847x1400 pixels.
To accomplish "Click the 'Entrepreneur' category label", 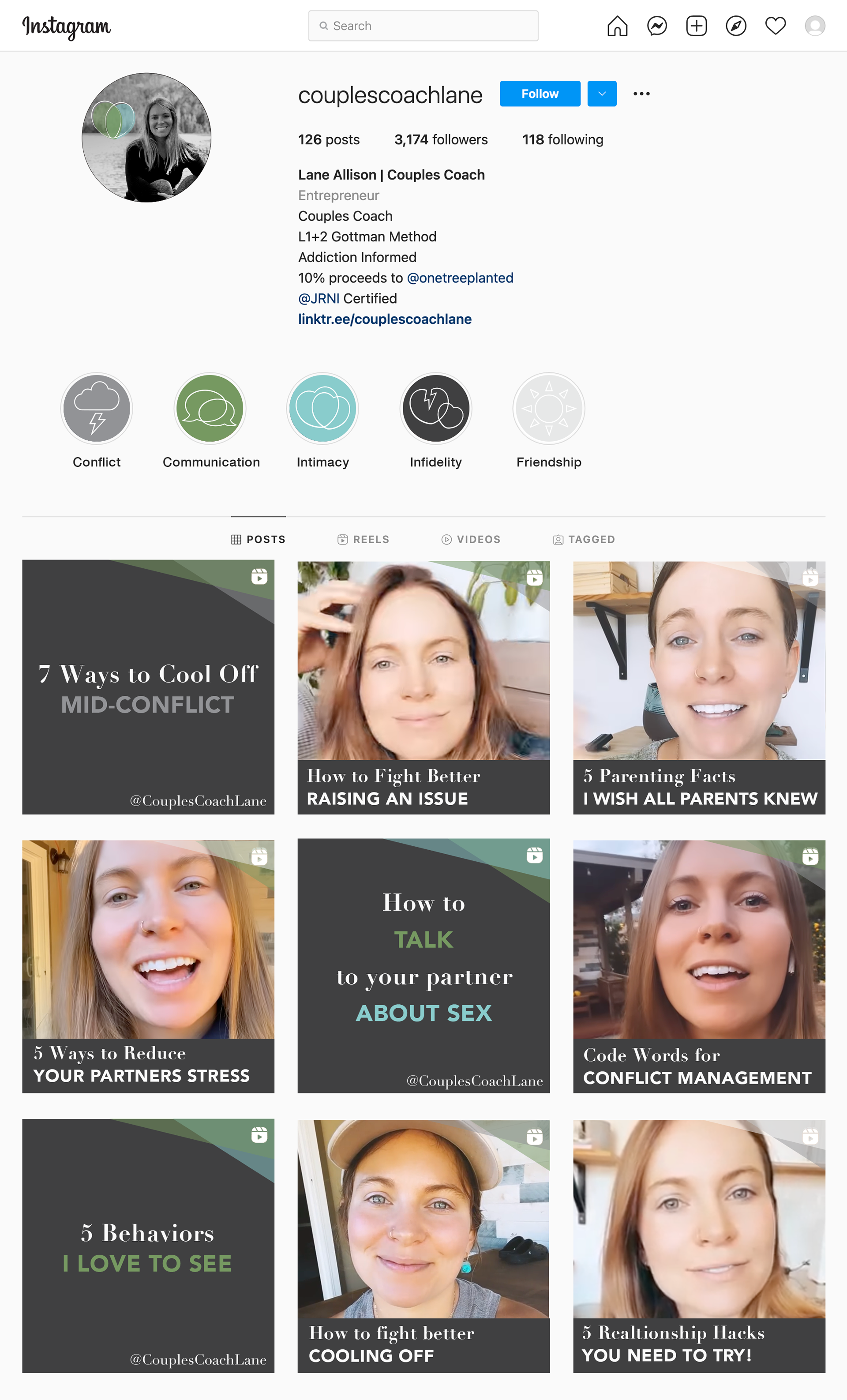I will [x=338, y=195].
